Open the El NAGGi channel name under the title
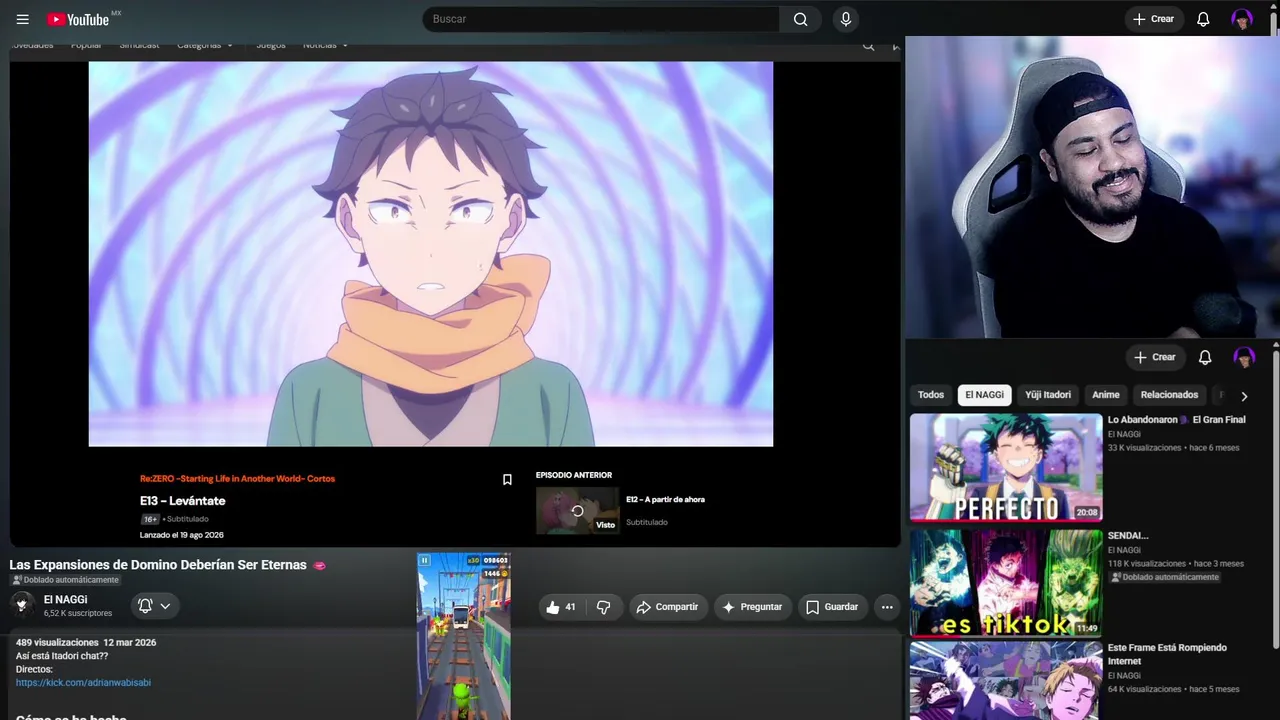The width and height of the screenshot is (1280, 720). [x=65, y=600]
